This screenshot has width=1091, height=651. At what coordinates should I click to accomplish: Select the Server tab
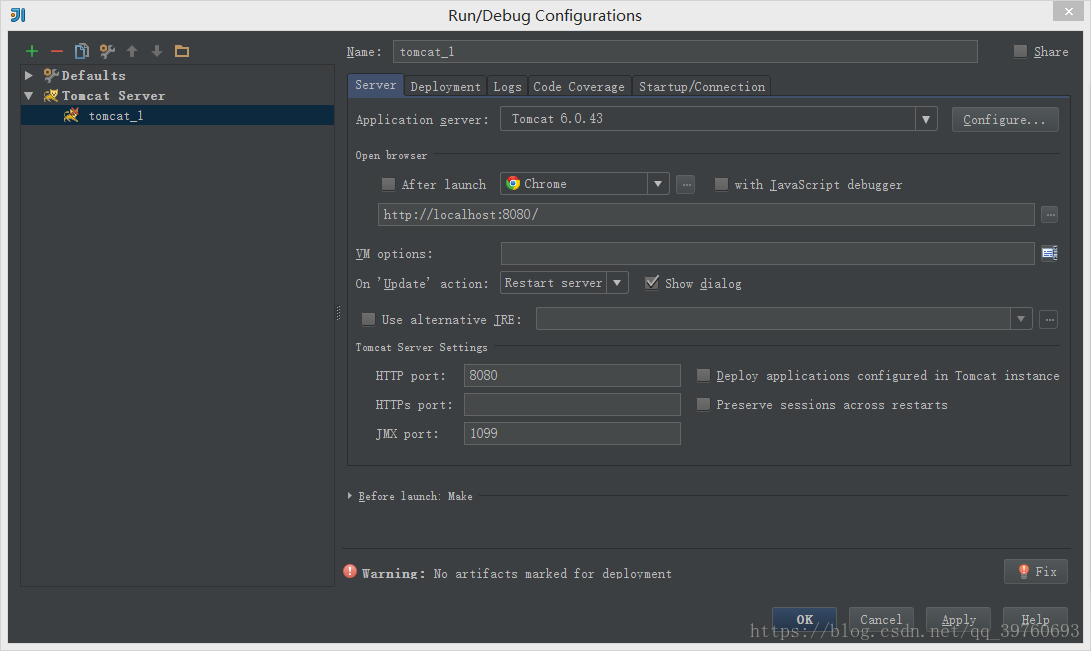pyautogui.click(x=376, y=85)
